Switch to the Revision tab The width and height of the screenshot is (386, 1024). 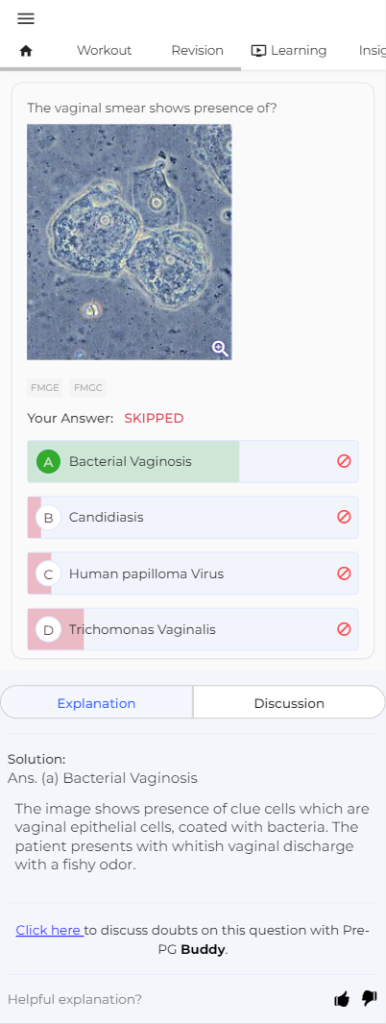(197, 51)
